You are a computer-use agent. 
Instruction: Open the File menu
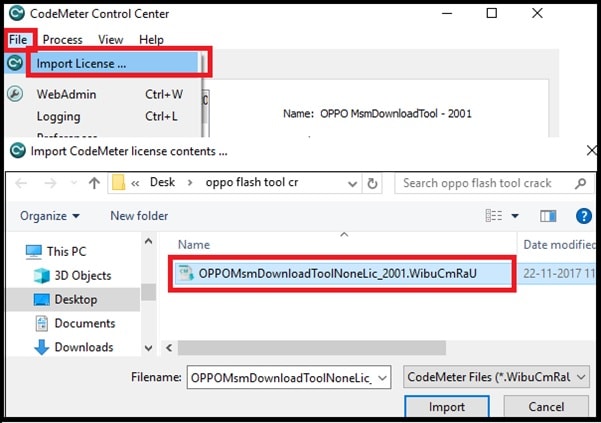(18, 39)
